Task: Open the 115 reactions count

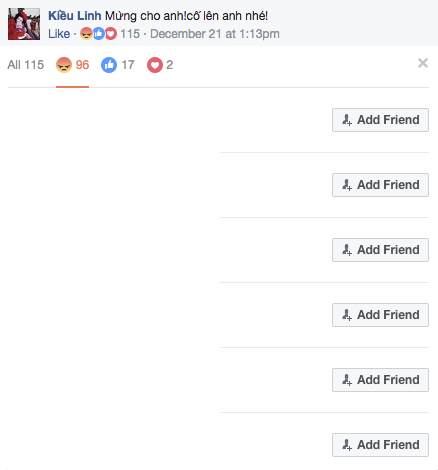Action: (x=130, y=34)
